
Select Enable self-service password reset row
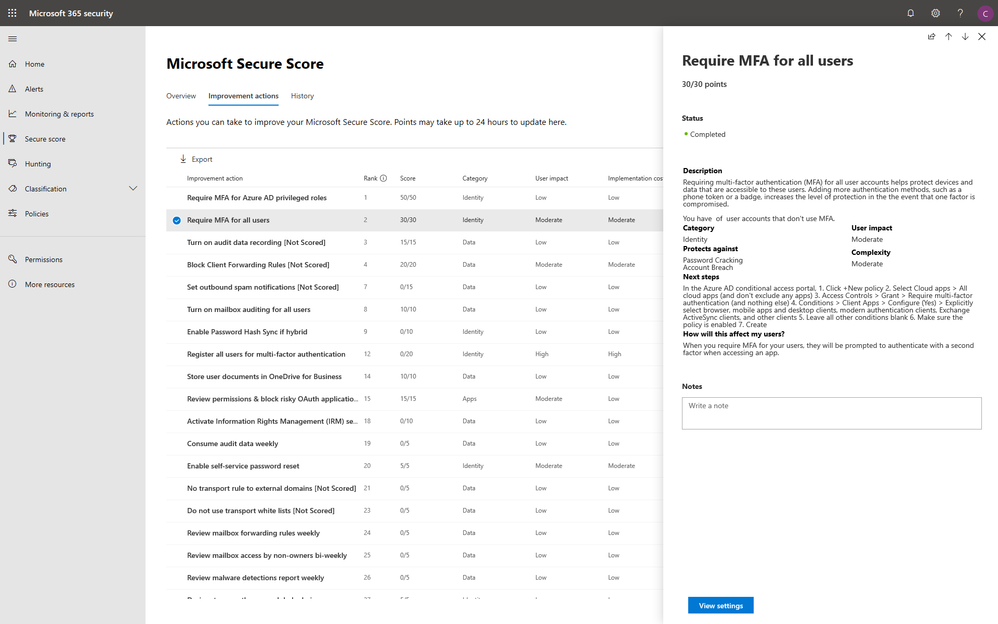pos(414,466)
